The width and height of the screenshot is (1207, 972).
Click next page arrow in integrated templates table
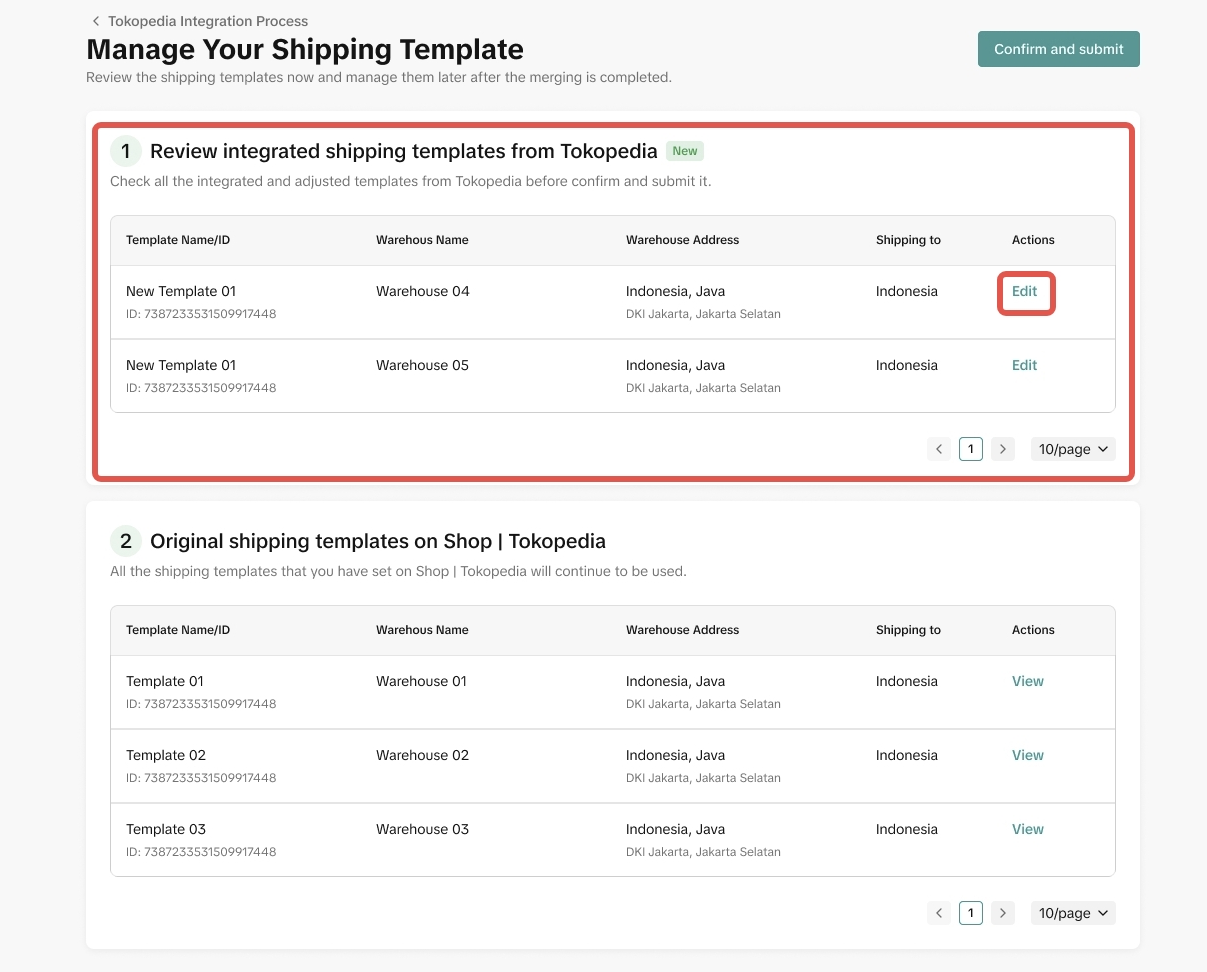coord(1003,449)
